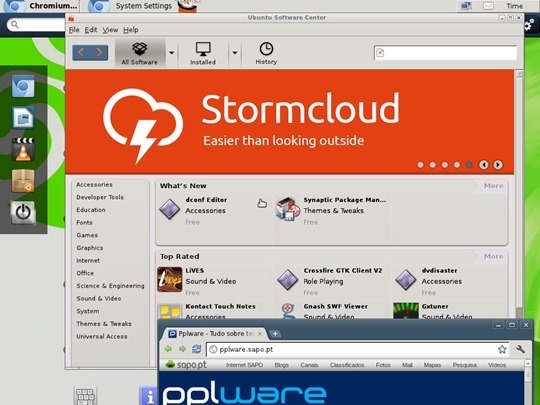The height and width of the screenshot is (405, 540).
Task: Select the fourth banner pagination dot
Action: (457, 165)
